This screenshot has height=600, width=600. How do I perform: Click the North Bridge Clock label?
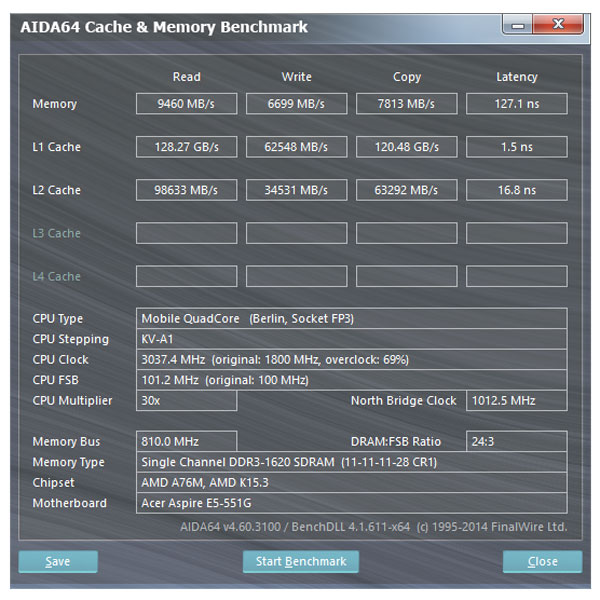[x=403, y=401]
